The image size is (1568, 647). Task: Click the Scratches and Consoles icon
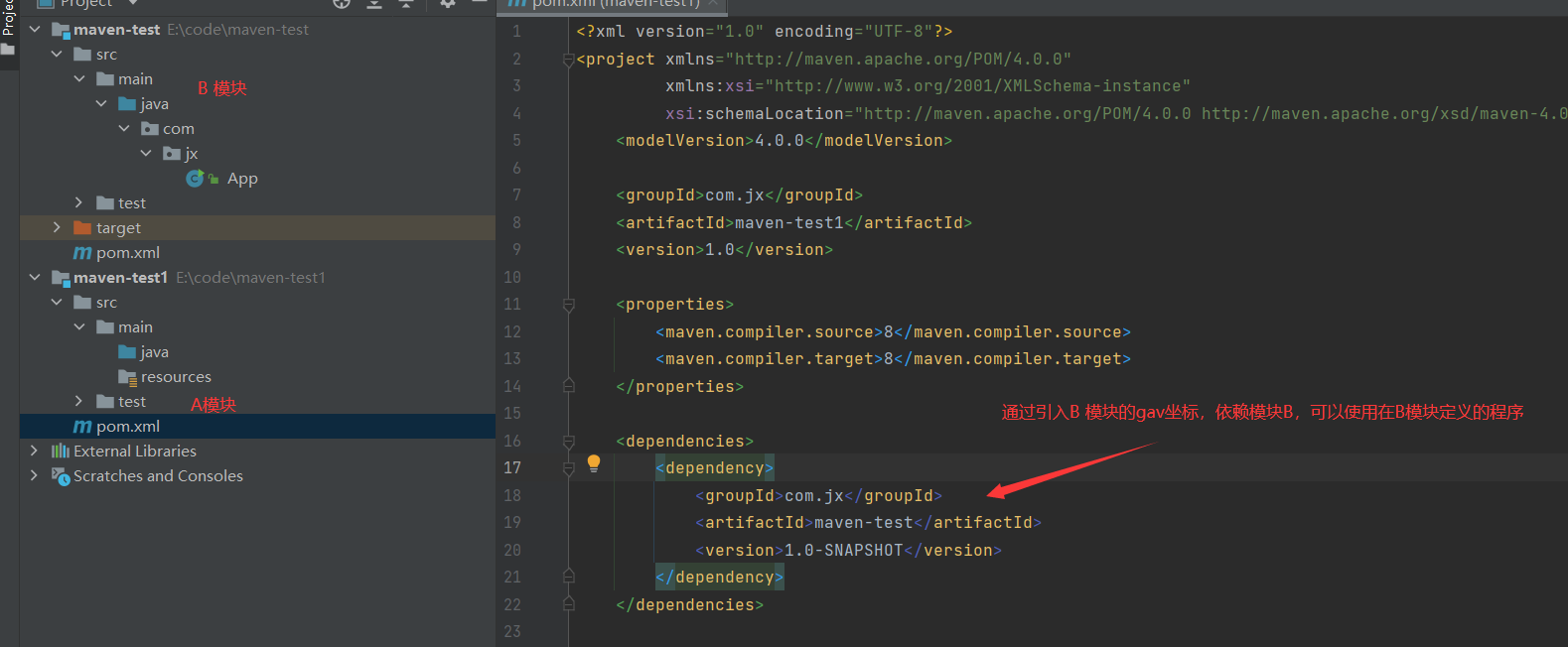point(61,476)
